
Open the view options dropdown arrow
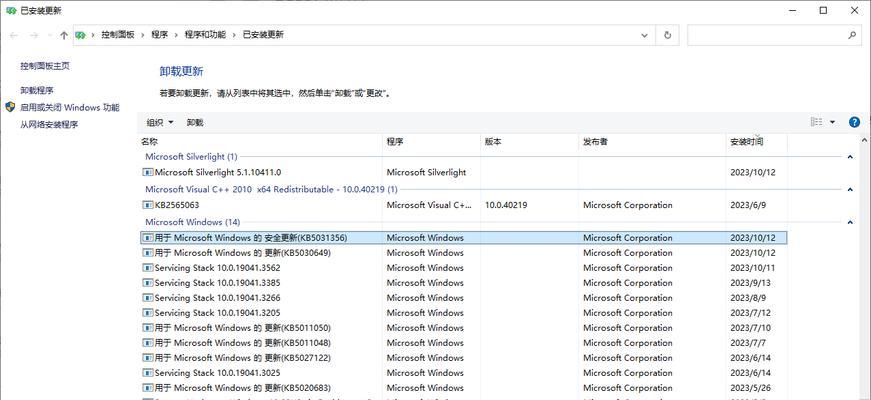832,122
